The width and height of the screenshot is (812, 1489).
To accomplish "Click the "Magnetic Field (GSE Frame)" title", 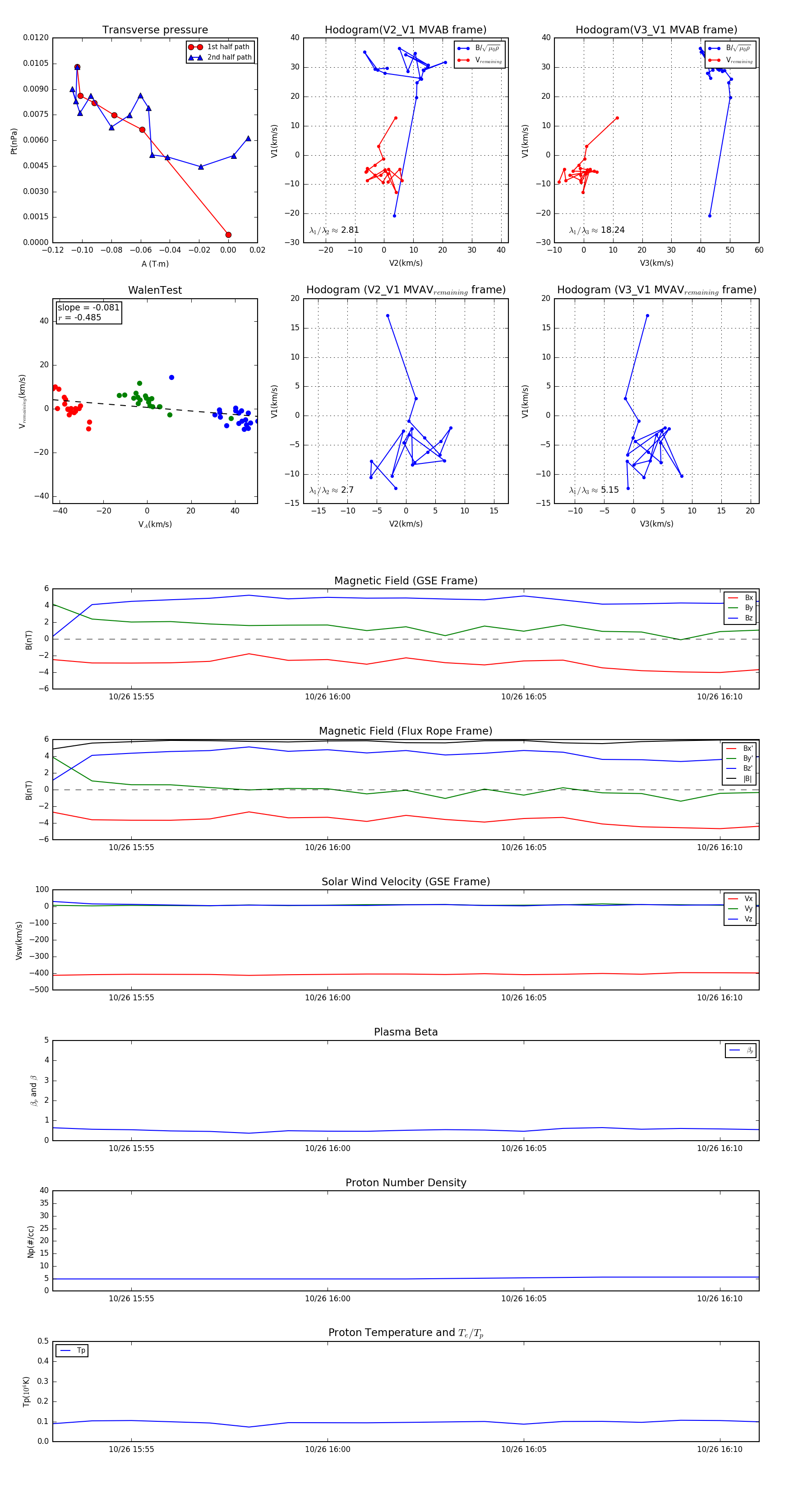I will click(406, 581).
